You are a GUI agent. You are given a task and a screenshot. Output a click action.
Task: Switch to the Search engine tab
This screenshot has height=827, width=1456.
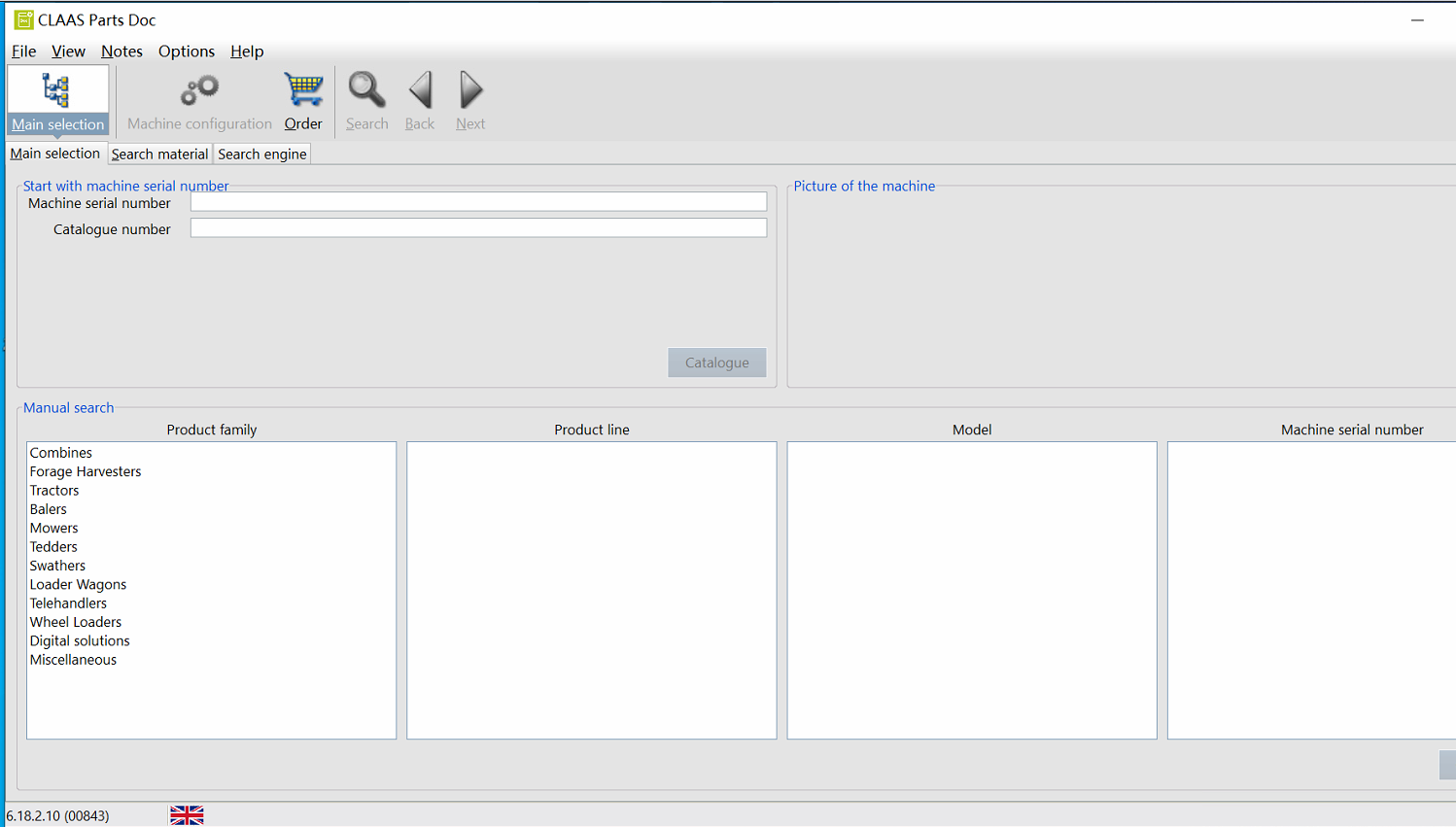point(262,154)
